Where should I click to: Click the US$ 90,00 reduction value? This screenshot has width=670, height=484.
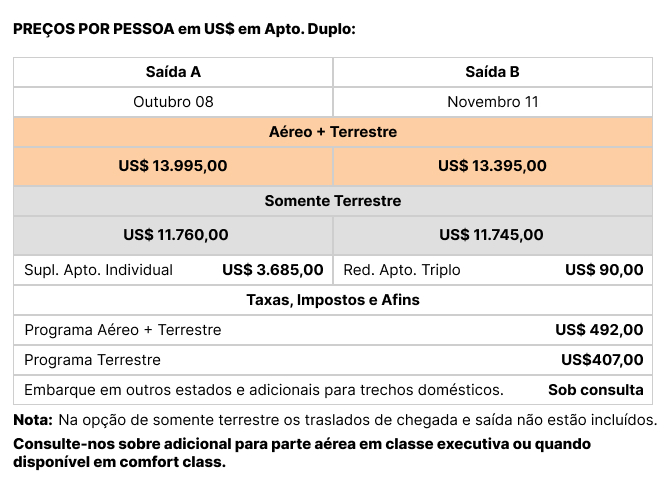[604, 270]
